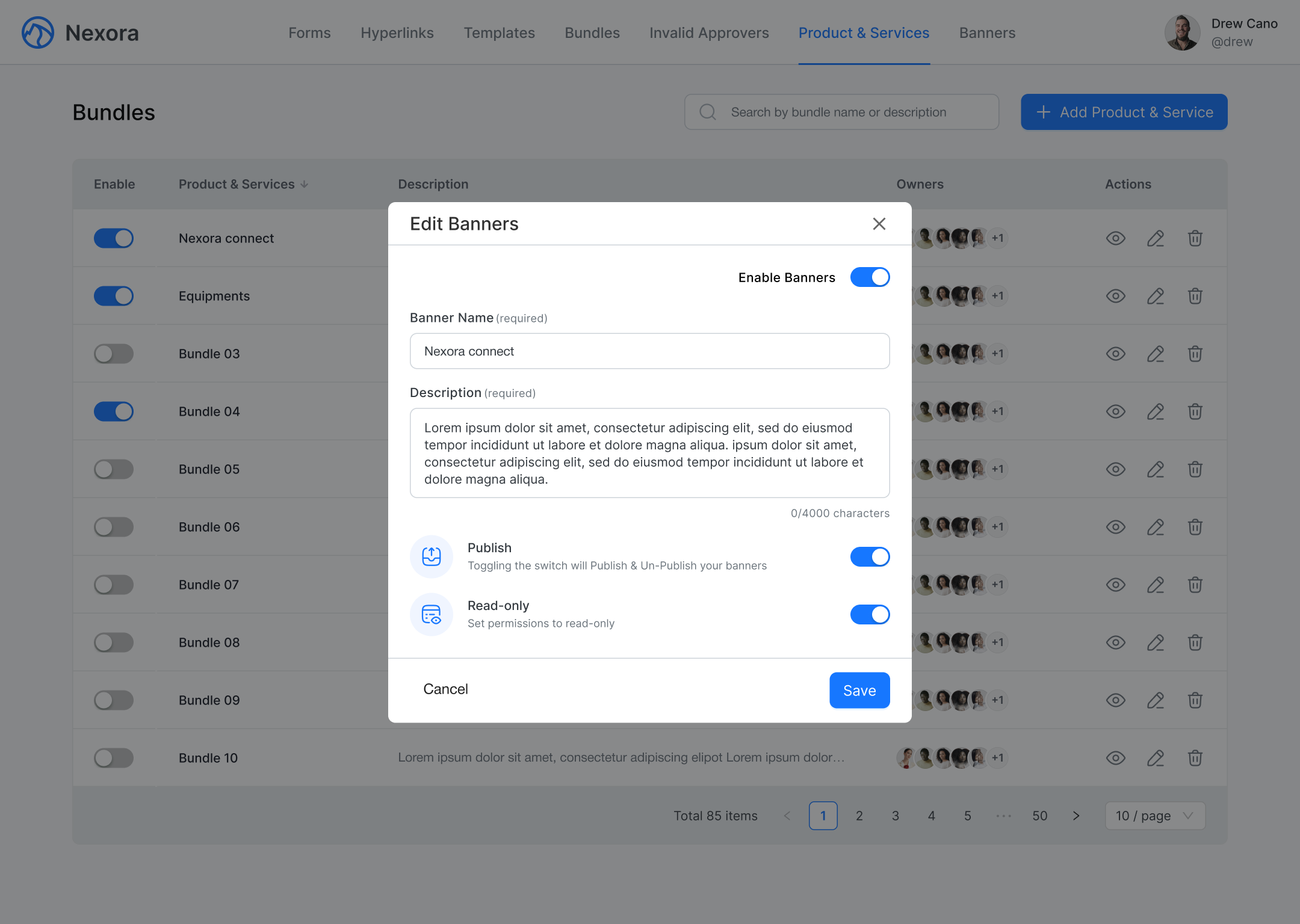Image resolution: width=1300 pixels, height=924 pixels.
Task: Disable the Read-only switch
Action: [x=870, y=614]
